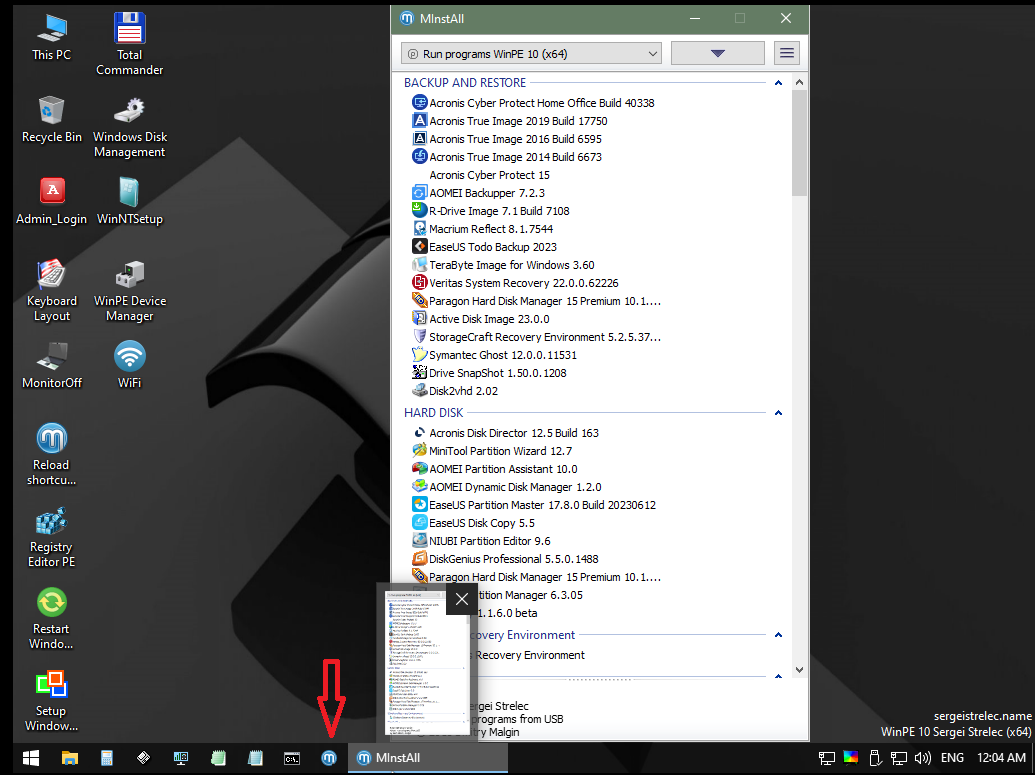Select R-Drive Image 7.1 Build 7108
The height and width of the screenshot is (775, 1035).
[490, 211]
